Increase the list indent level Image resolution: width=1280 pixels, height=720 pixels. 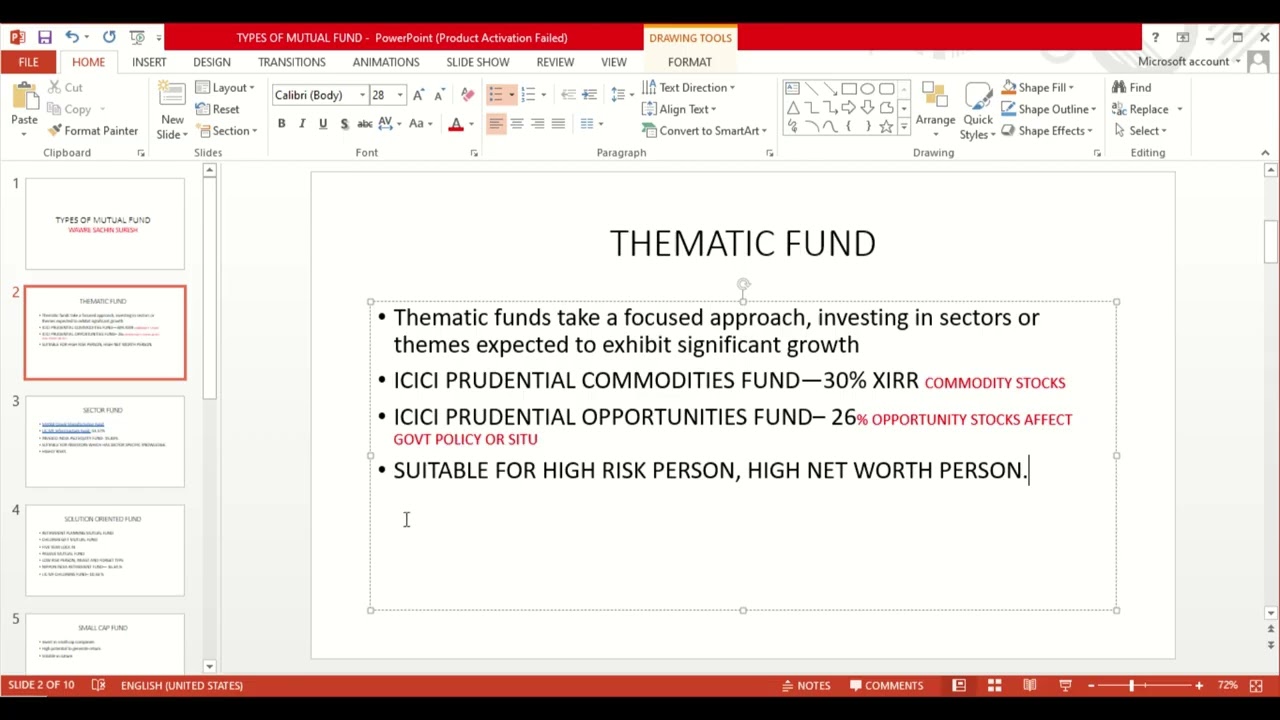[590, 95]
